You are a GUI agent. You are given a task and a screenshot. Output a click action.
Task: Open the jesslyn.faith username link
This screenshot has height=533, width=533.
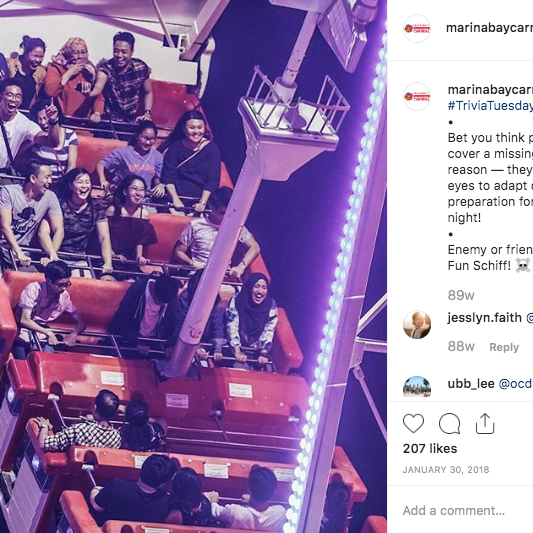[484, 318]
